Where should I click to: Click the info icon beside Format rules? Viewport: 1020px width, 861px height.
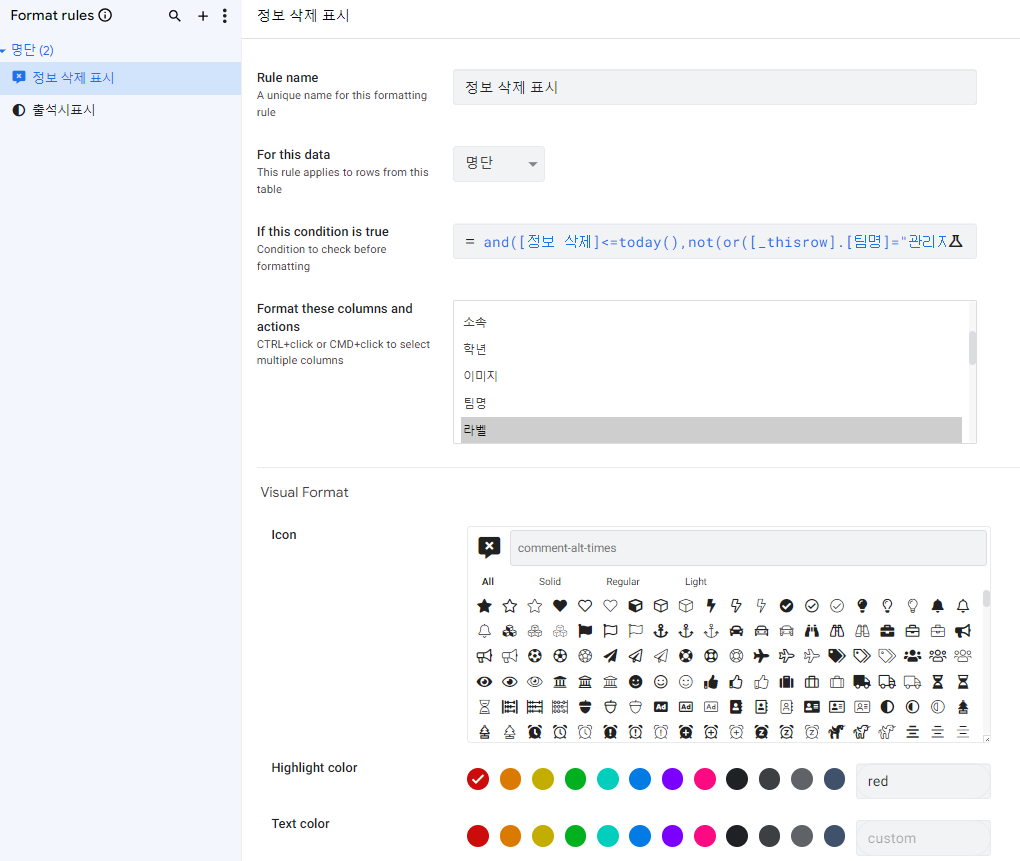click(105, 15)
